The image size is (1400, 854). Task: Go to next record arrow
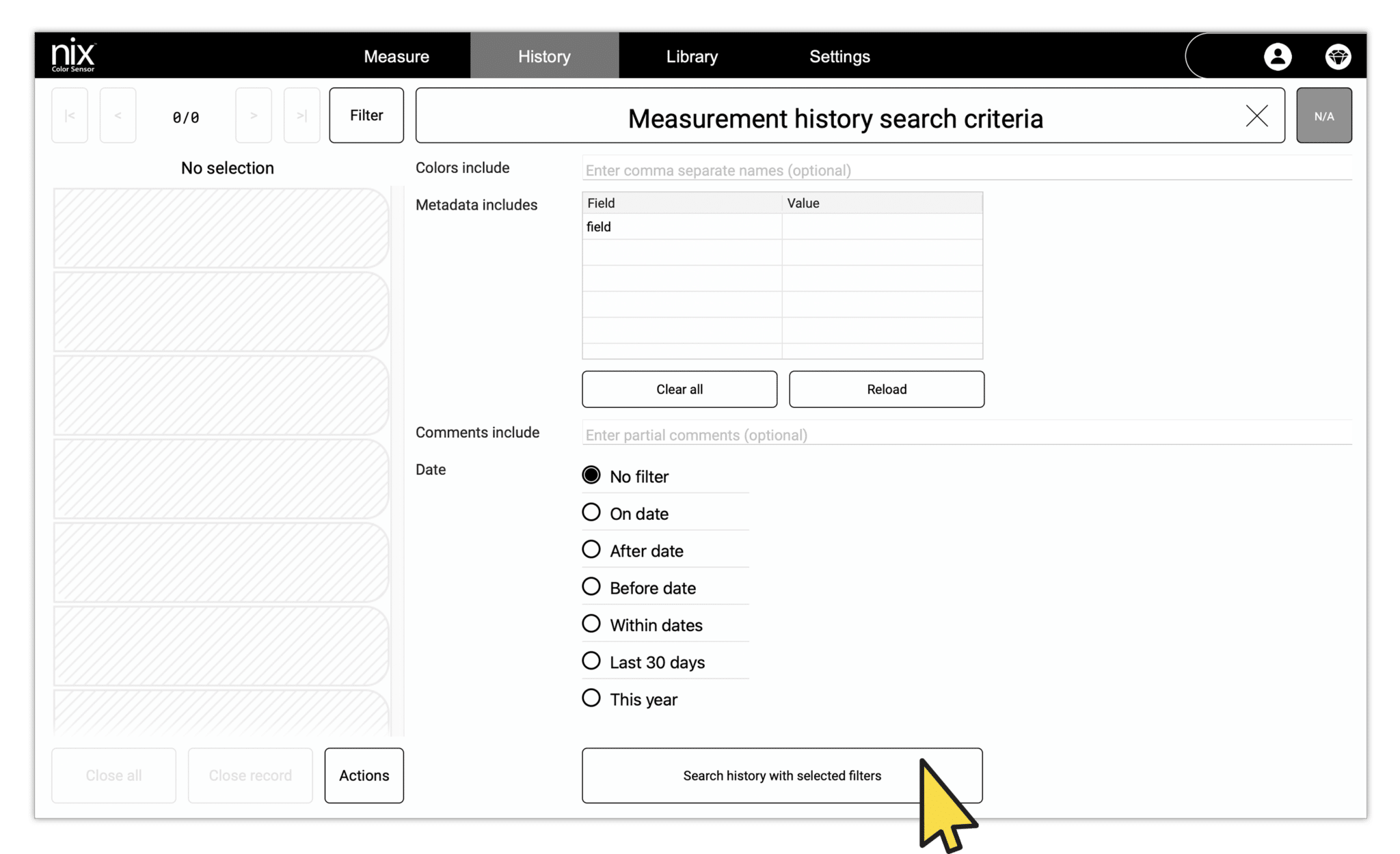tap(254, 115)
